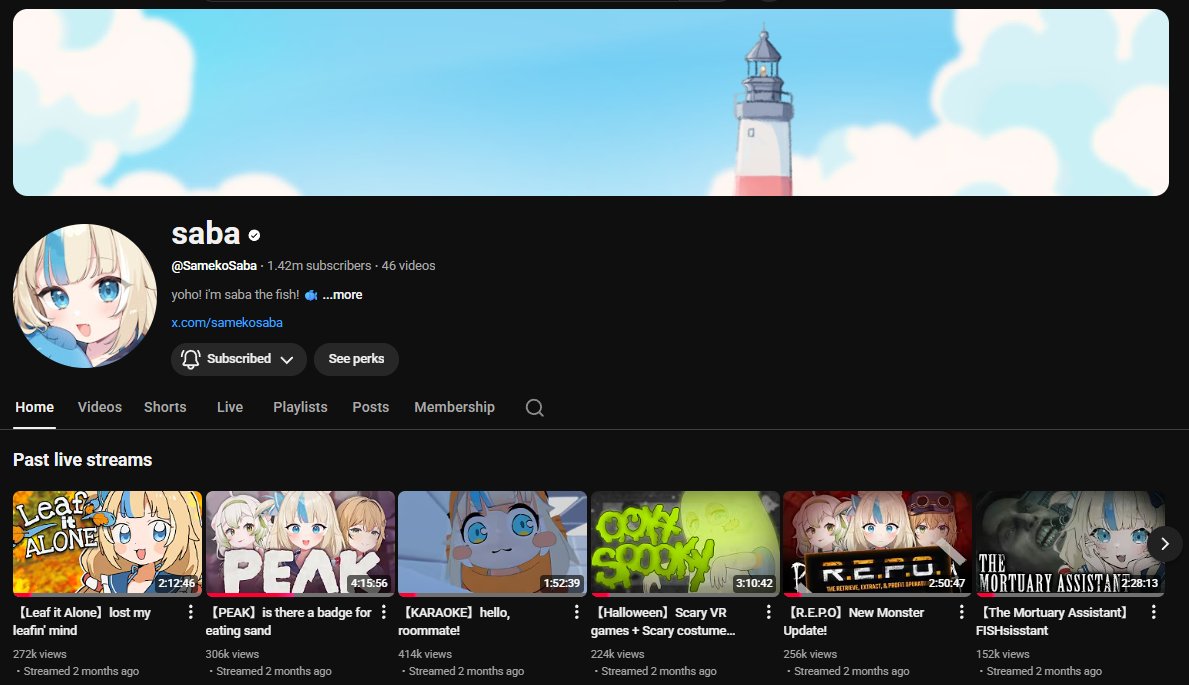Viewport: 1189px width, 685px height.
Task: Open options menu on the Mortuary Assistant video
Action: tap(1154, 611)
